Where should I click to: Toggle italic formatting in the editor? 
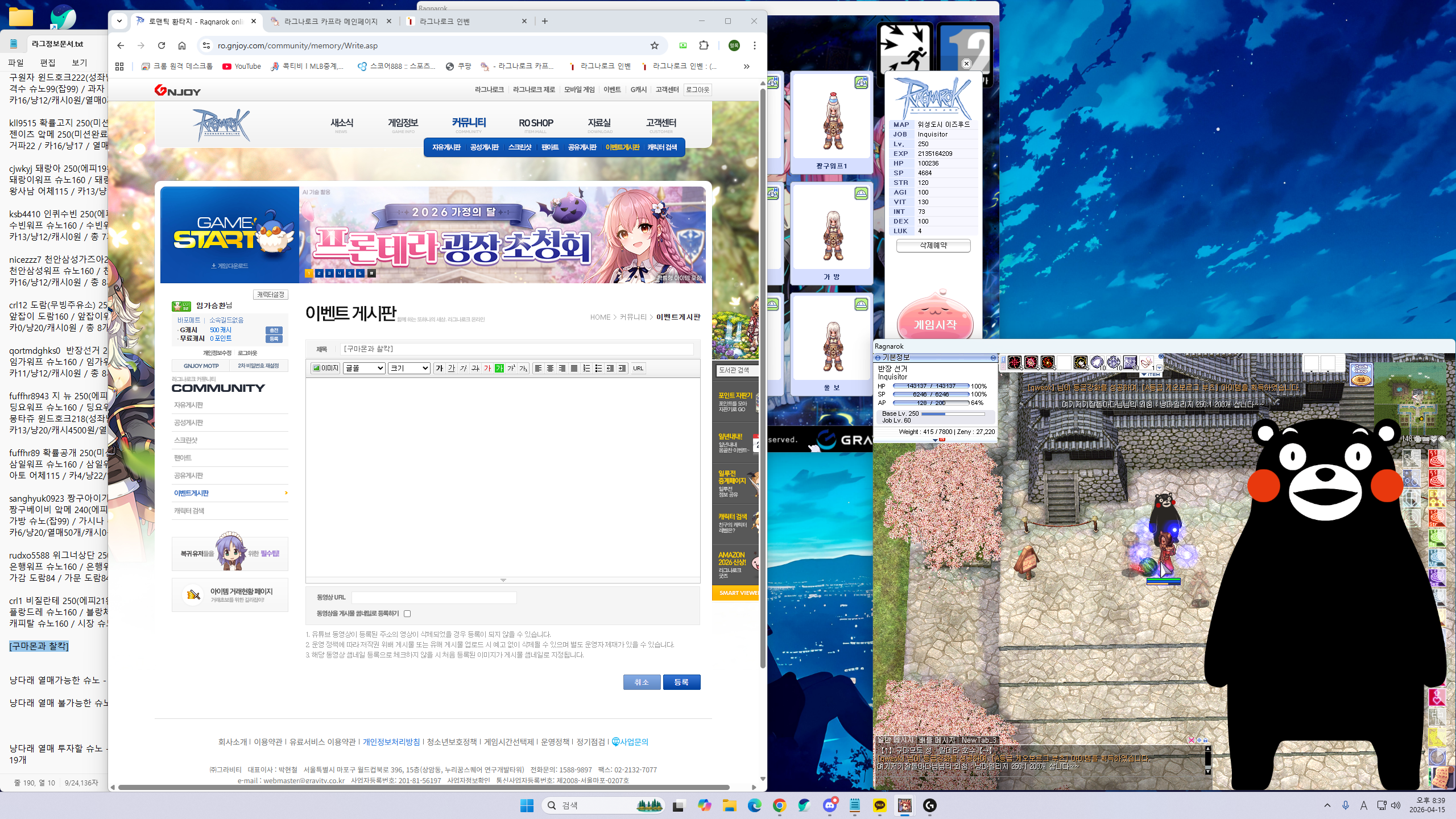(463, 368)
